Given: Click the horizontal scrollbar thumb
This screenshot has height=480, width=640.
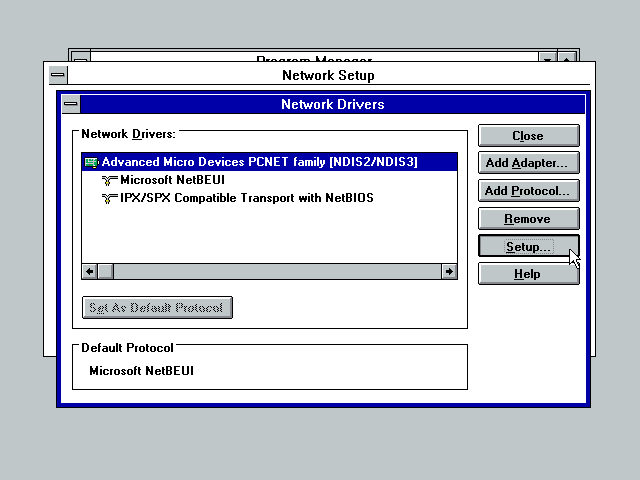Looking at the screenshot, I should tap(105, 271).
